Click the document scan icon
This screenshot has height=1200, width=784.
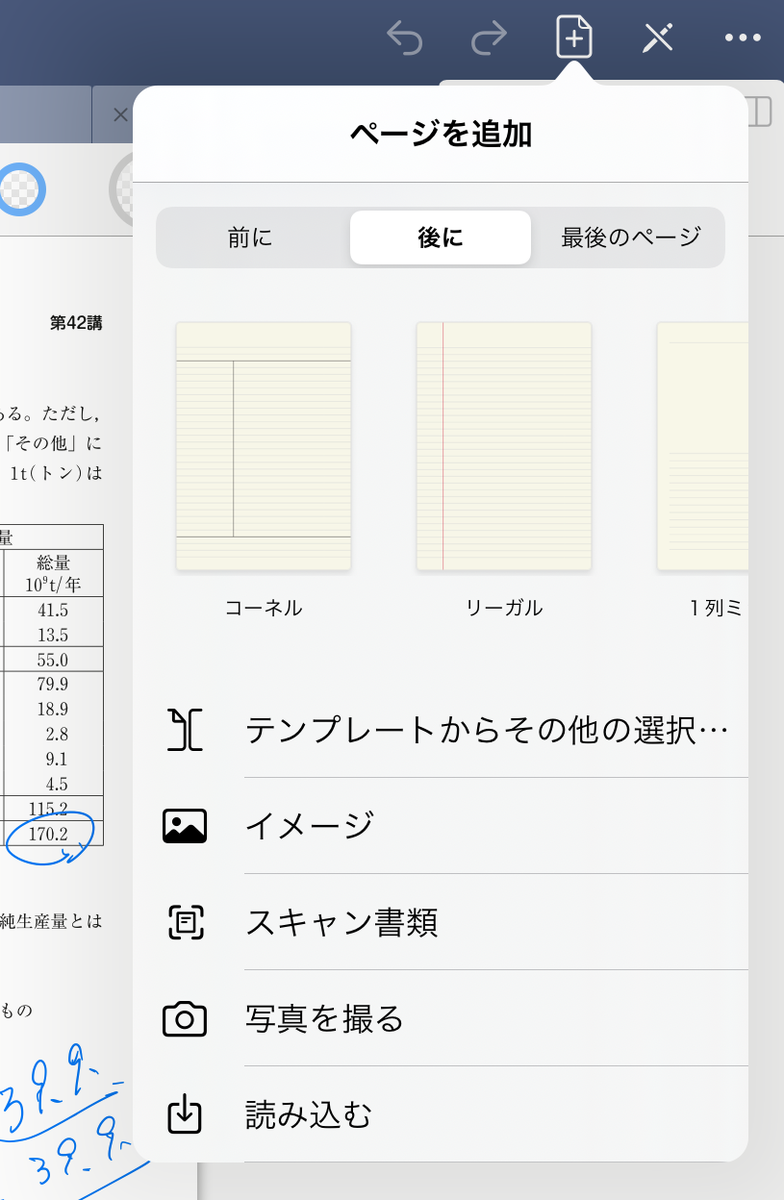click(185, 922)
